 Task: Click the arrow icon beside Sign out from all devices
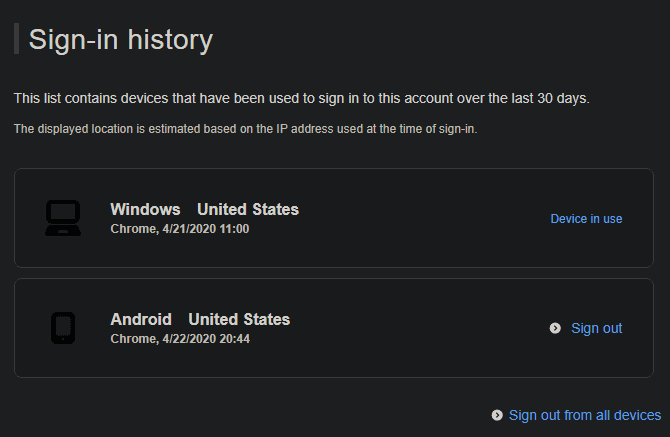[497, 415]
